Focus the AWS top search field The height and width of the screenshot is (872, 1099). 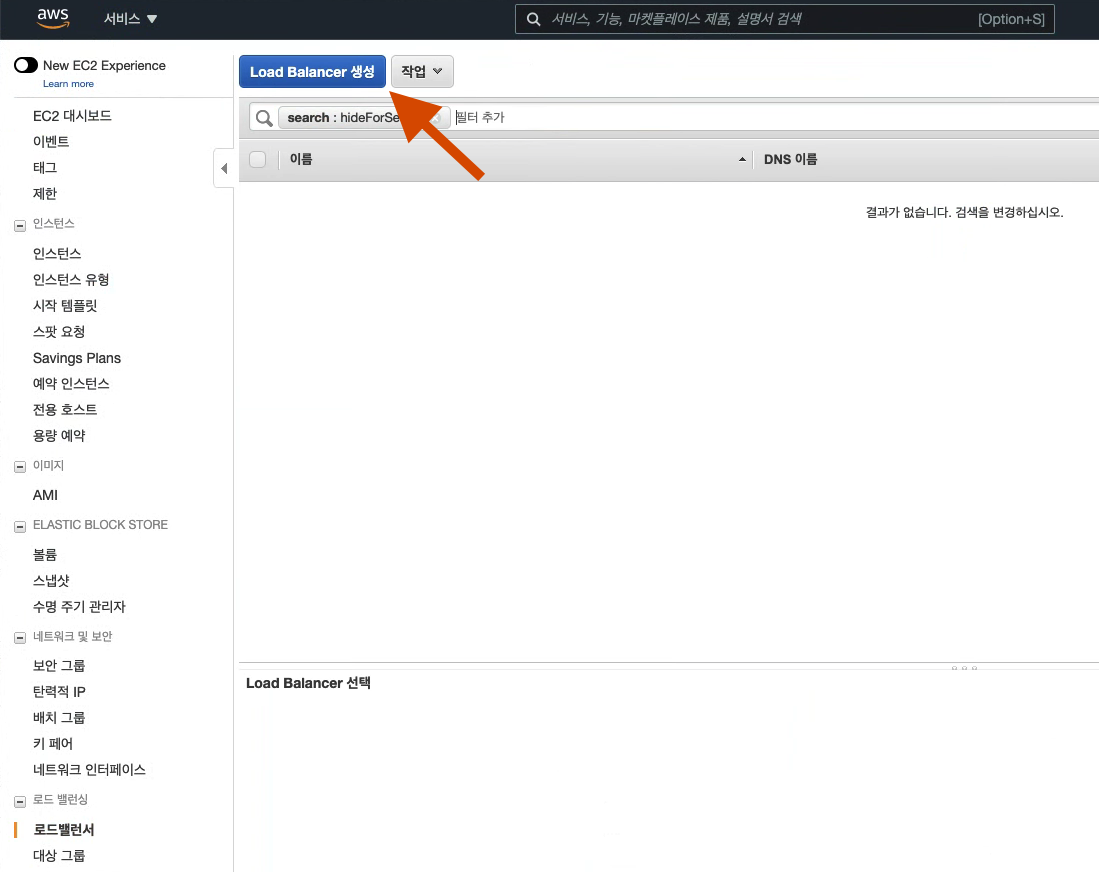pyautogui.click(x=784, y=19)
